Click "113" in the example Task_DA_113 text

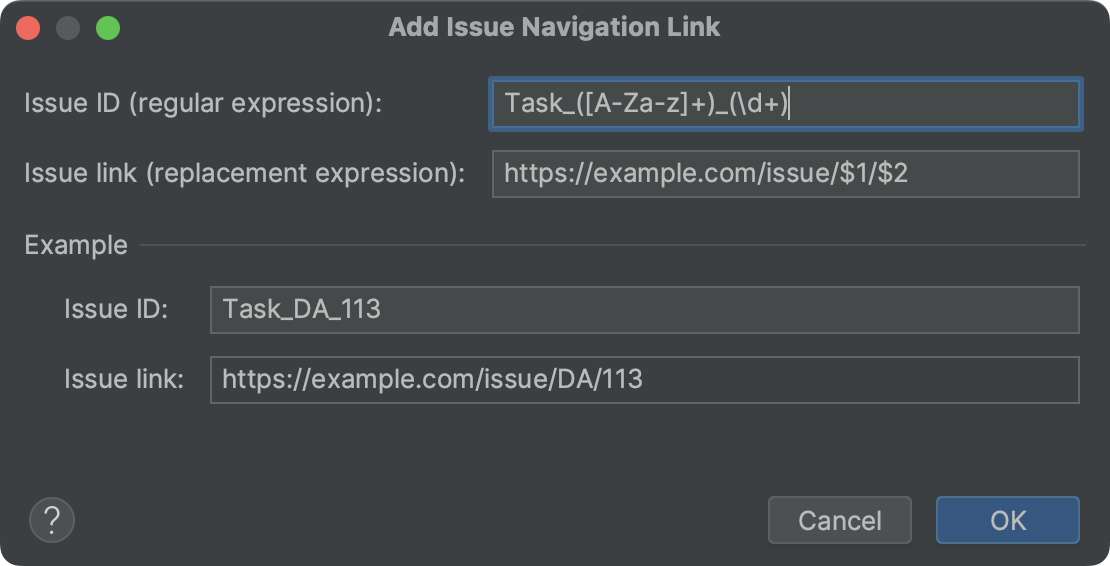(x=359, y=309)
